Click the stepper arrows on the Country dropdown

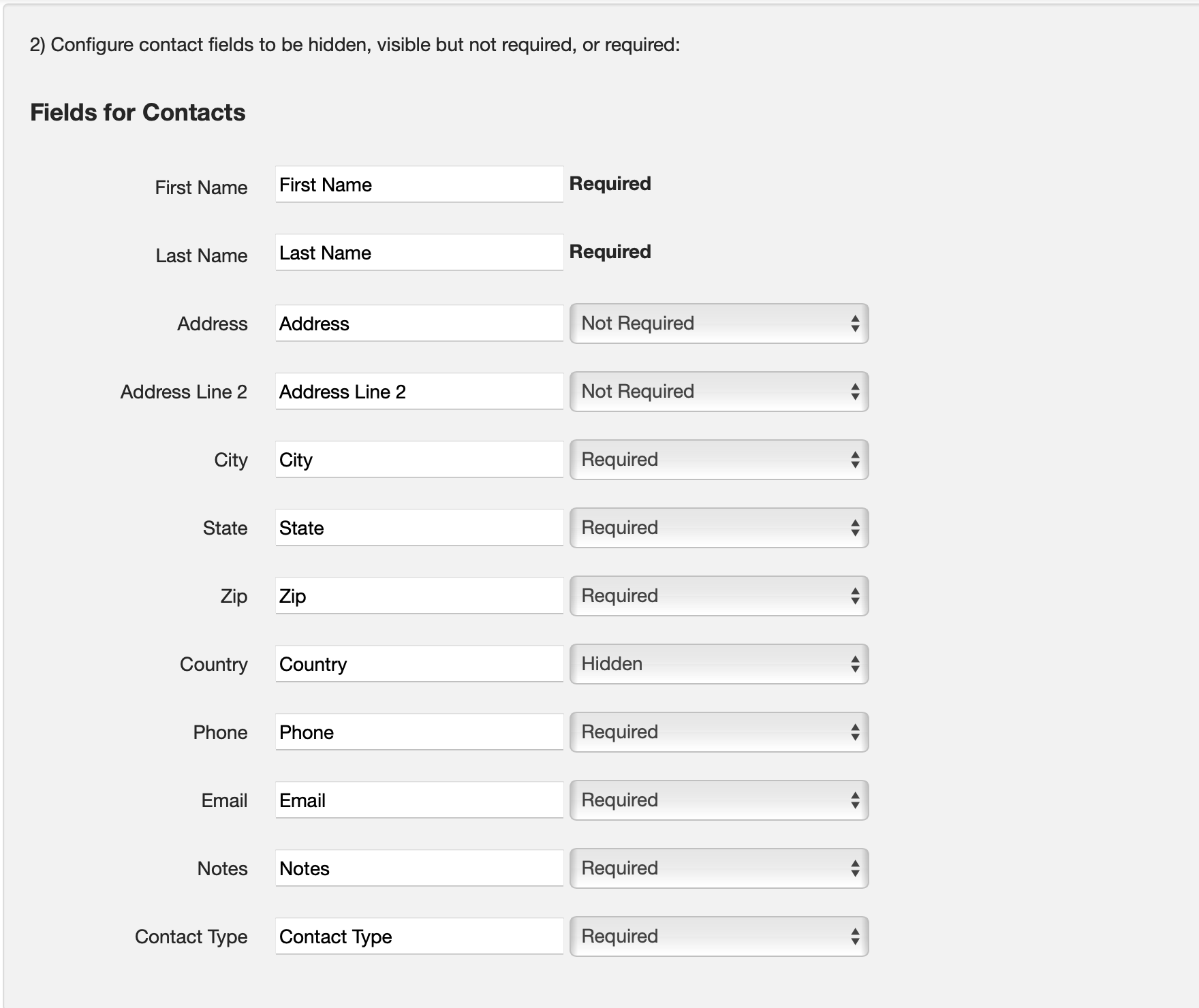[857, 663]
